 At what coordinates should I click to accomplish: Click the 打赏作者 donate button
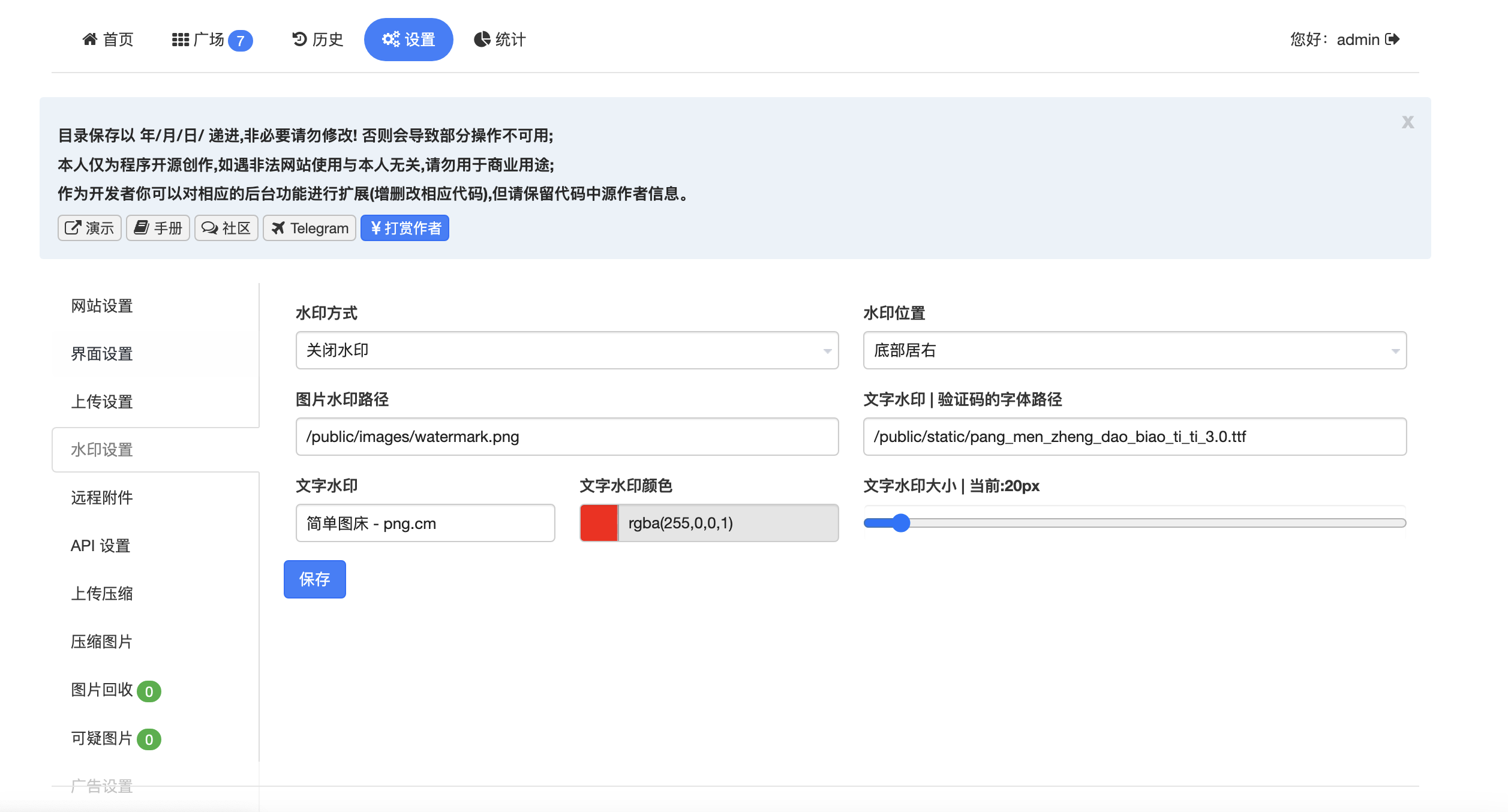click(405, 228)
